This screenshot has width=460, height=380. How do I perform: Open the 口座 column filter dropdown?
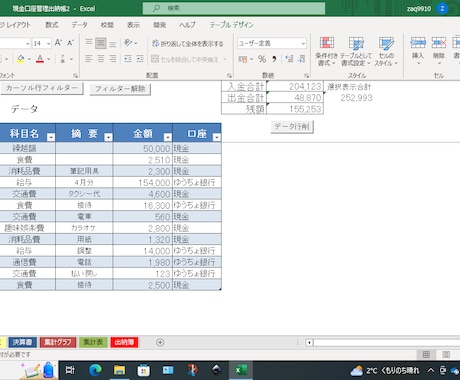pyautogui.click(x=217, y=137)
